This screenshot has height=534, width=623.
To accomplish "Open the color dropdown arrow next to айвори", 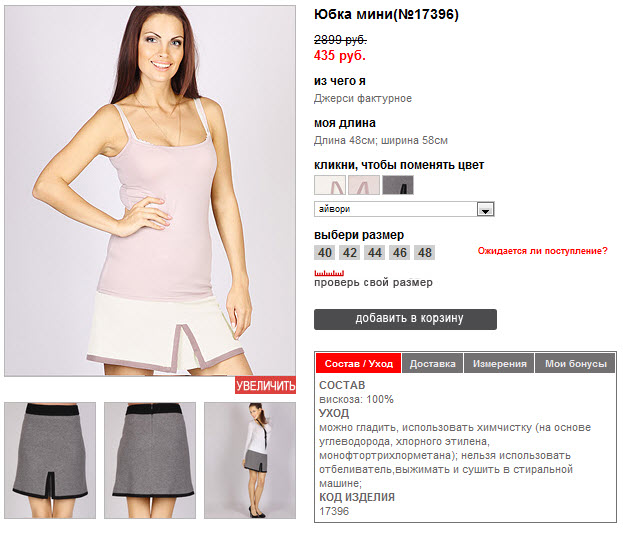I will (485, 209).
